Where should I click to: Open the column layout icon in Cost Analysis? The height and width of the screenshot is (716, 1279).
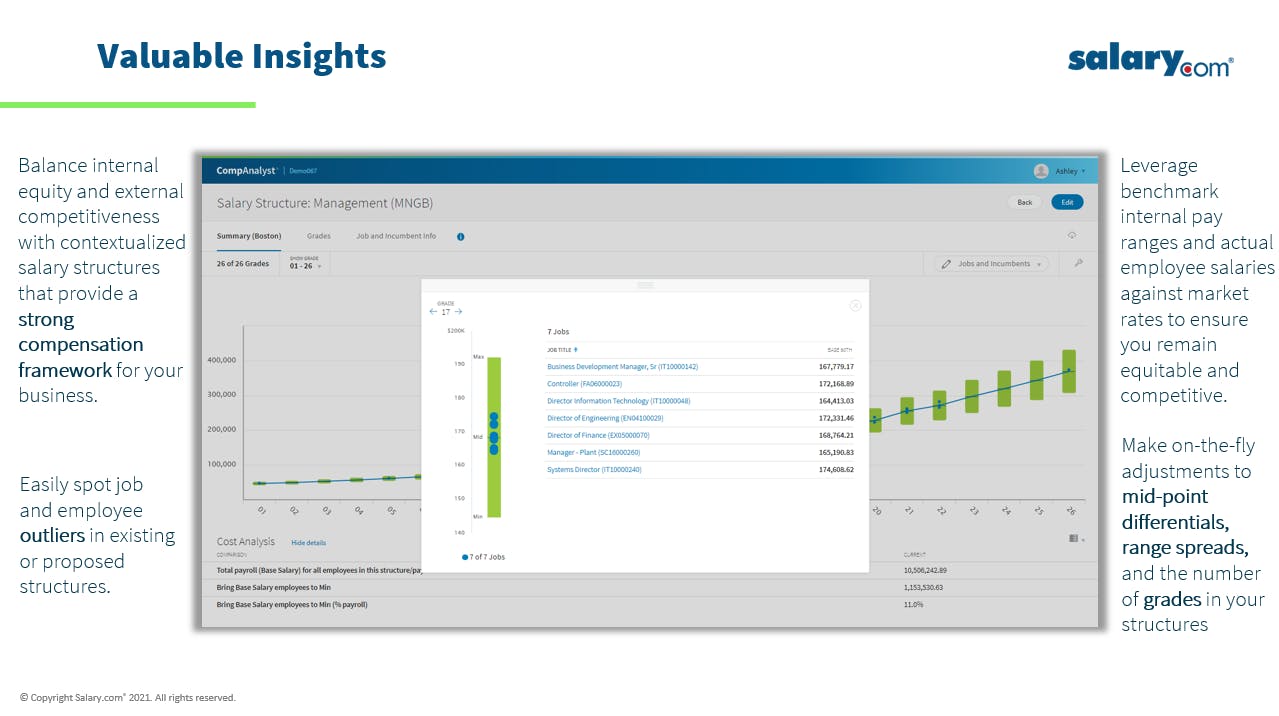coord(1074,538)
